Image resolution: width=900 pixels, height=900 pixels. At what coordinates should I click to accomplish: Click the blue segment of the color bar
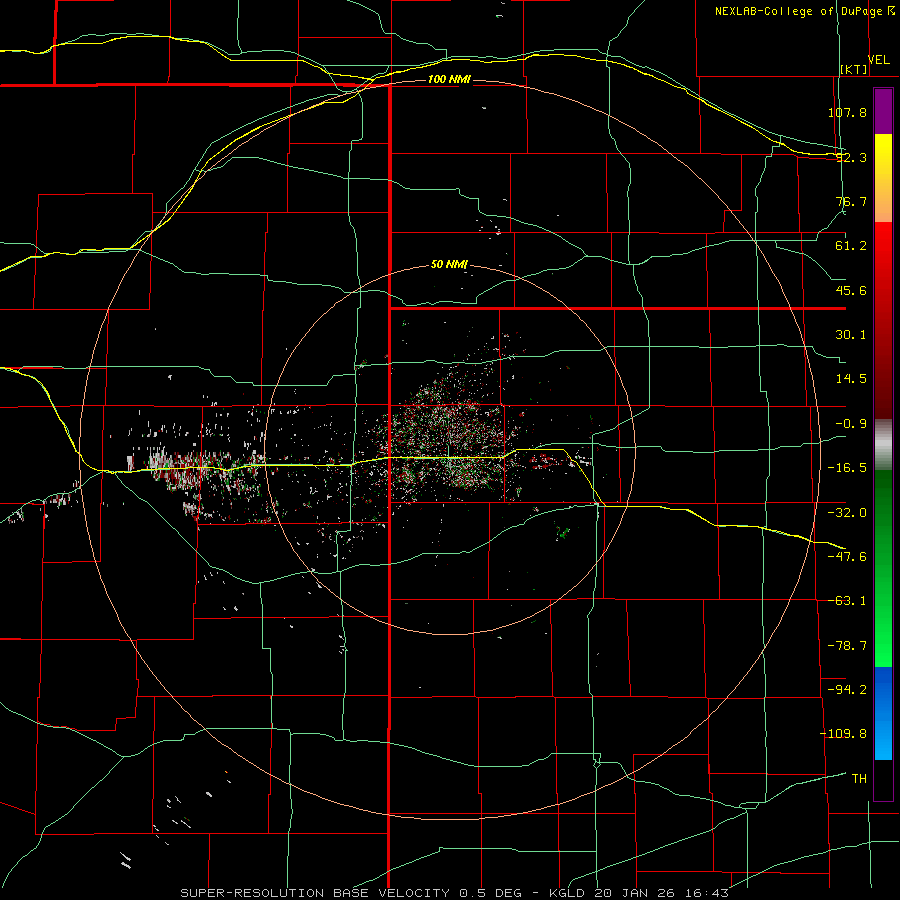[x=883, y=713]
